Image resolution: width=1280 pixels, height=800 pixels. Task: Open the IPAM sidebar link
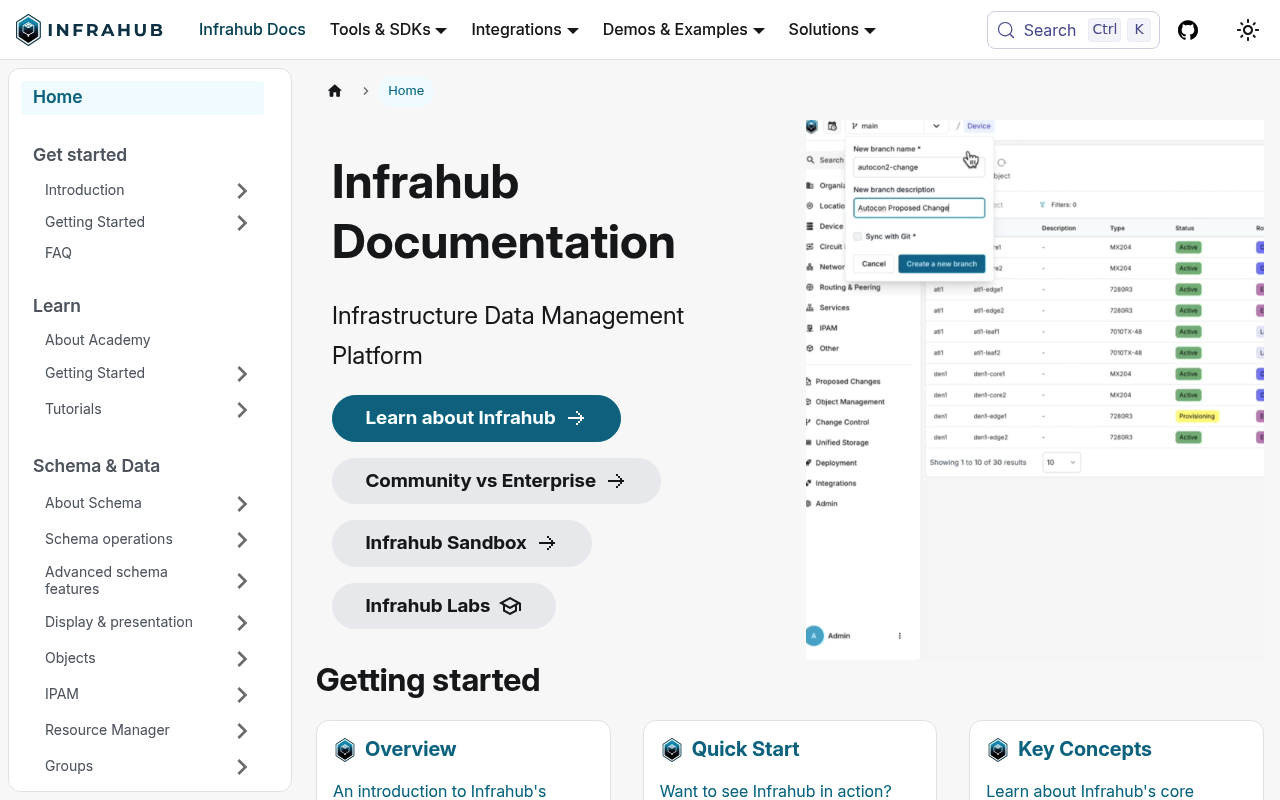(x=62, y=694)
